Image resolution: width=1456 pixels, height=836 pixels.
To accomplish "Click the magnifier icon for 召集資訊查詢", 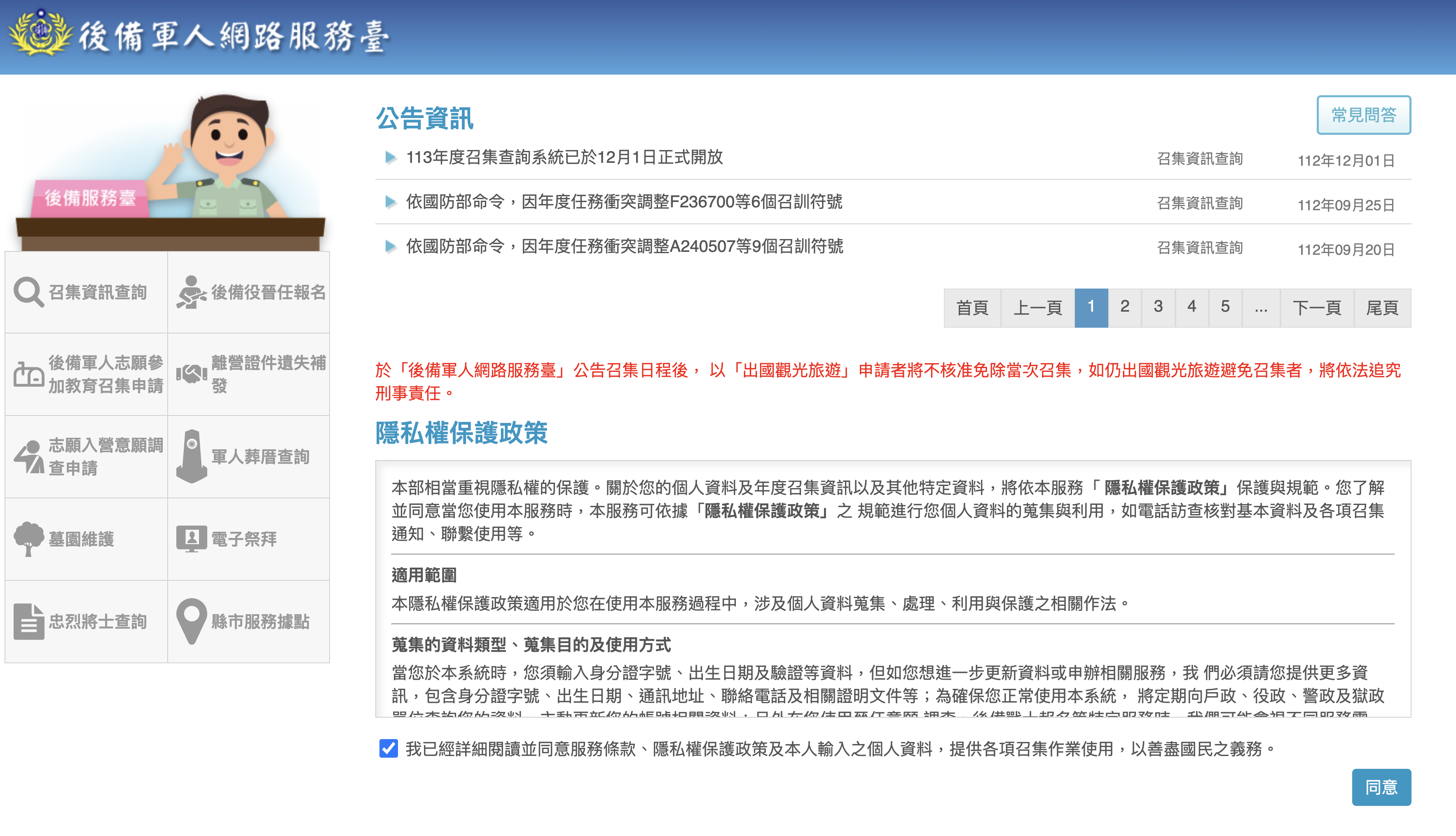I will point(29,292).
